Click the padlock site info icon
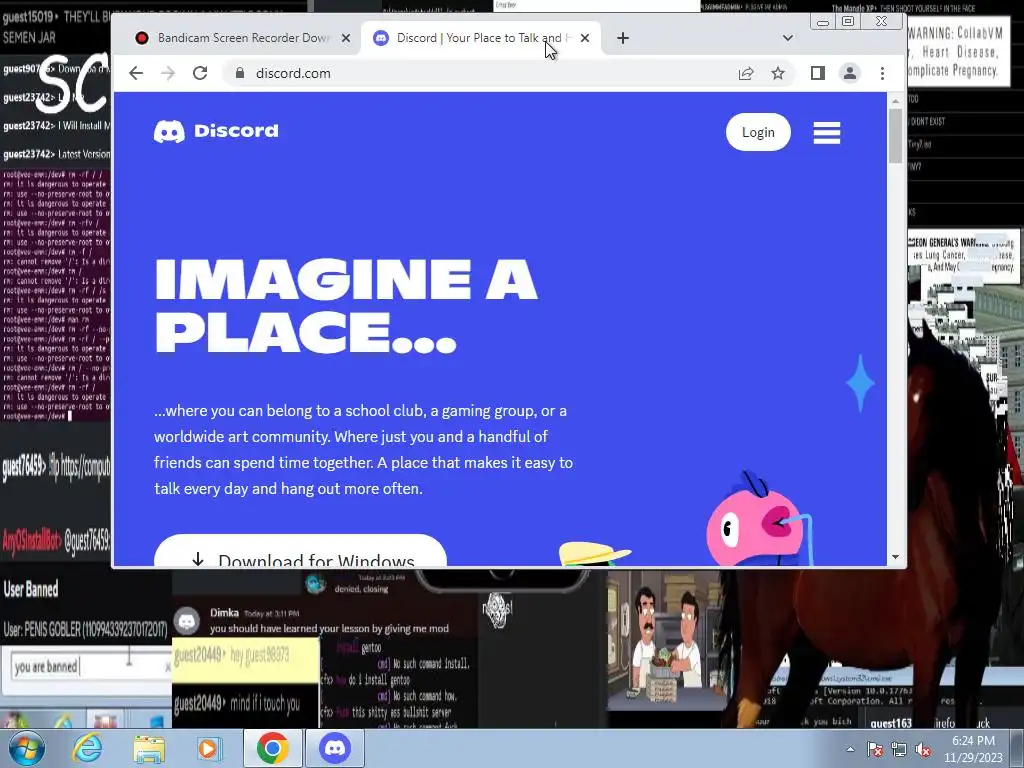Viewport: 1024px width, 768px height. [240, 73]
